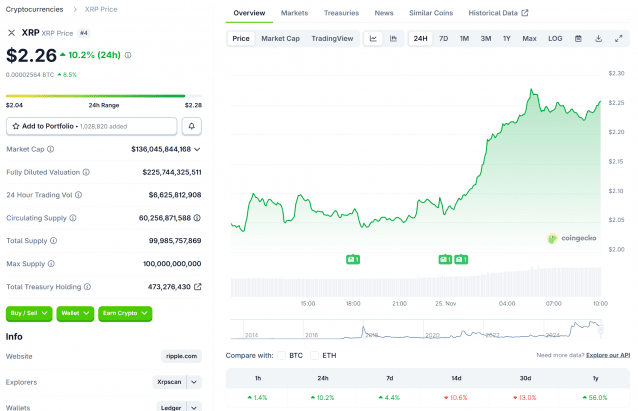Open the calendar date range picker
Screen dimensions: 638x411
[577, 39]
